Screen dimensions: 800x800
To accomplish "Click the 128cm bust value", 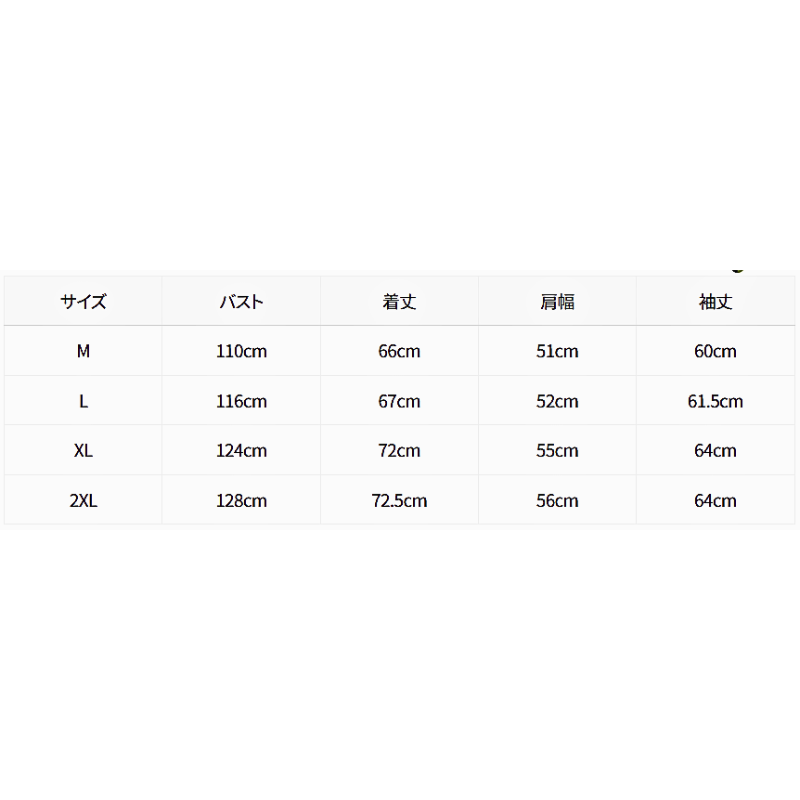I will click(x=241, y=501).
